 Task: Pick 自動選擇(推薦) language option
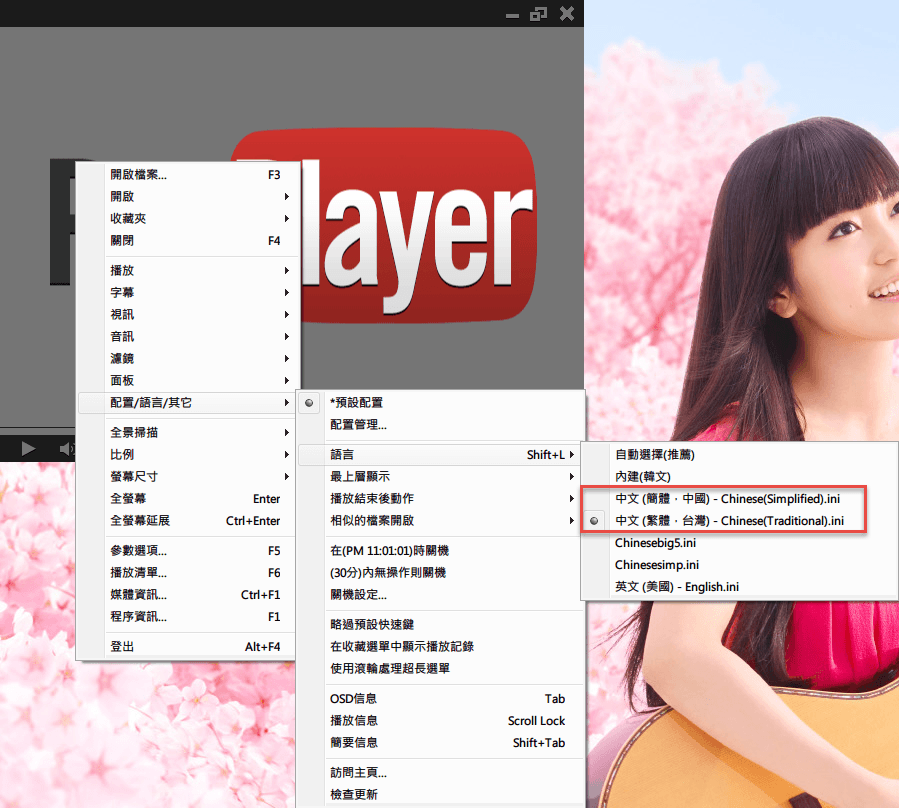pyautogui.click(x=655, y=454)
